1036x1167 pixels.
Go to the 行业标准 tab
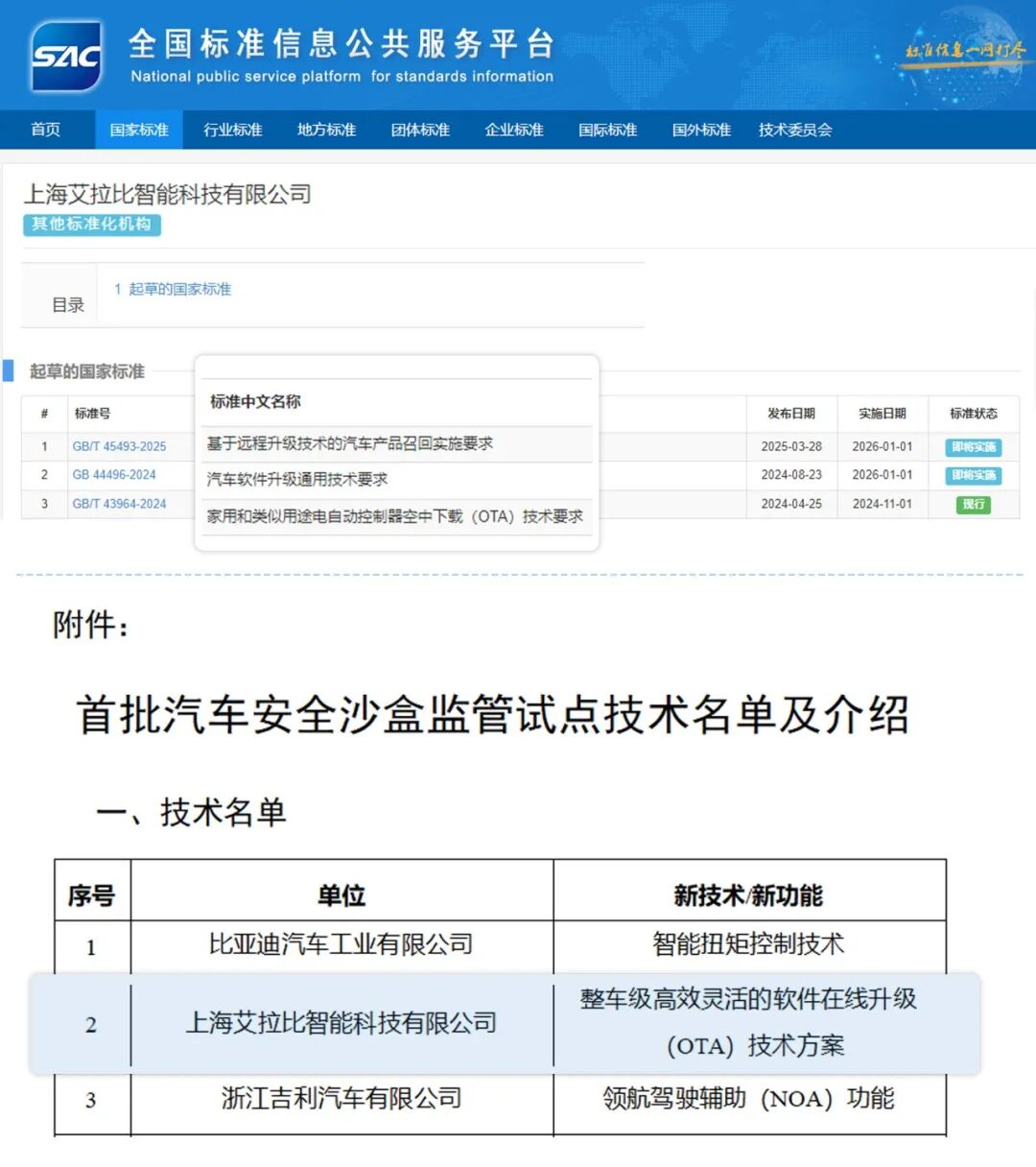coord(233,130)
